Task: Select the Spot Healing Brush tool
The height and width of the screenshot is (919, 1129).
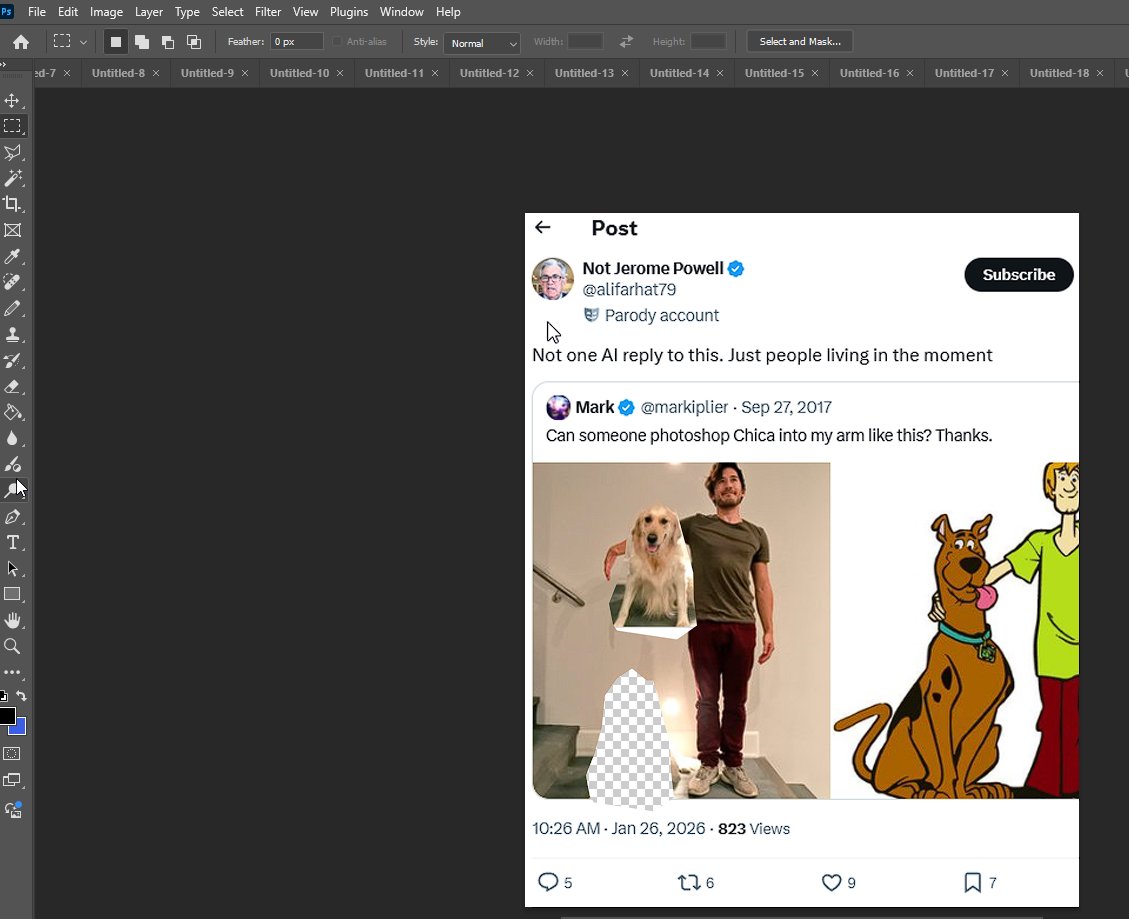Action: click(x=12, y=282)
